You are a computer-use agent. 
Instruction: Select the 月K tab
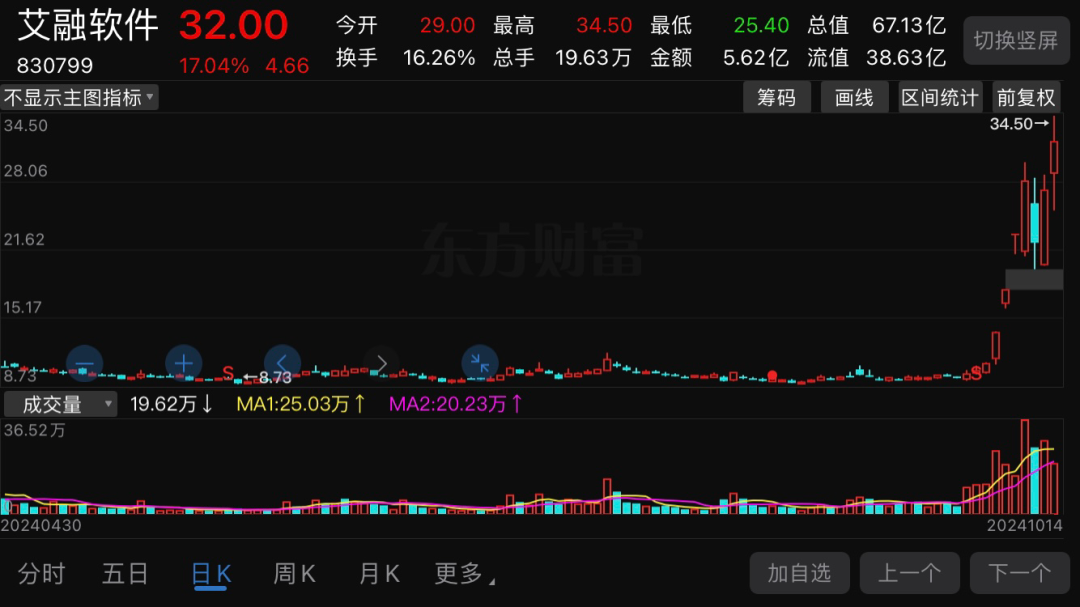pos(379,573)
